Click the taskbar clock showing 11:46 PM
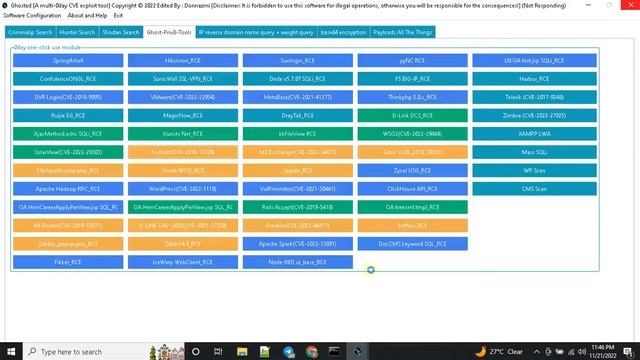This screenshot has height=360, width=640. (x=603, y=351)
